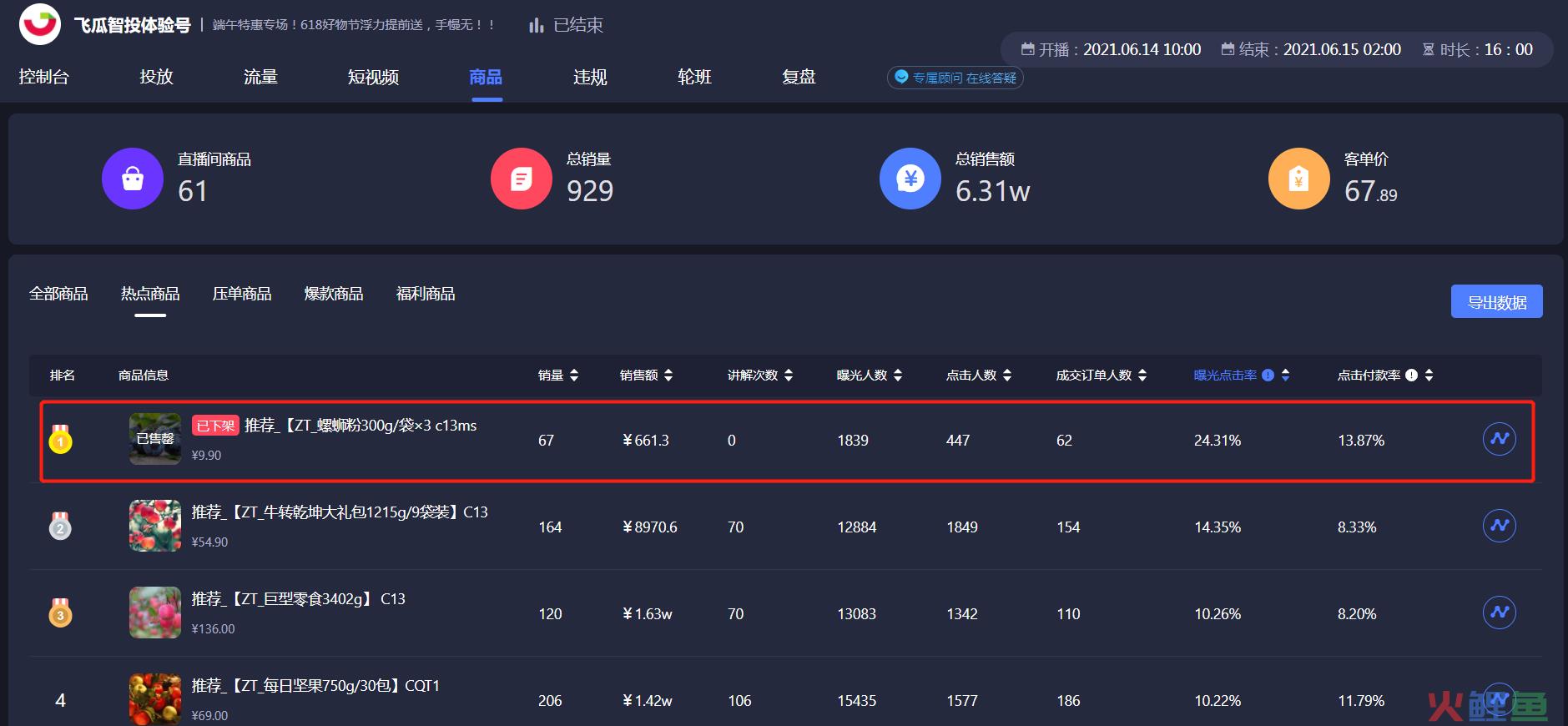Click the 商品信息 column header
1568x726 pixels.
144,376
